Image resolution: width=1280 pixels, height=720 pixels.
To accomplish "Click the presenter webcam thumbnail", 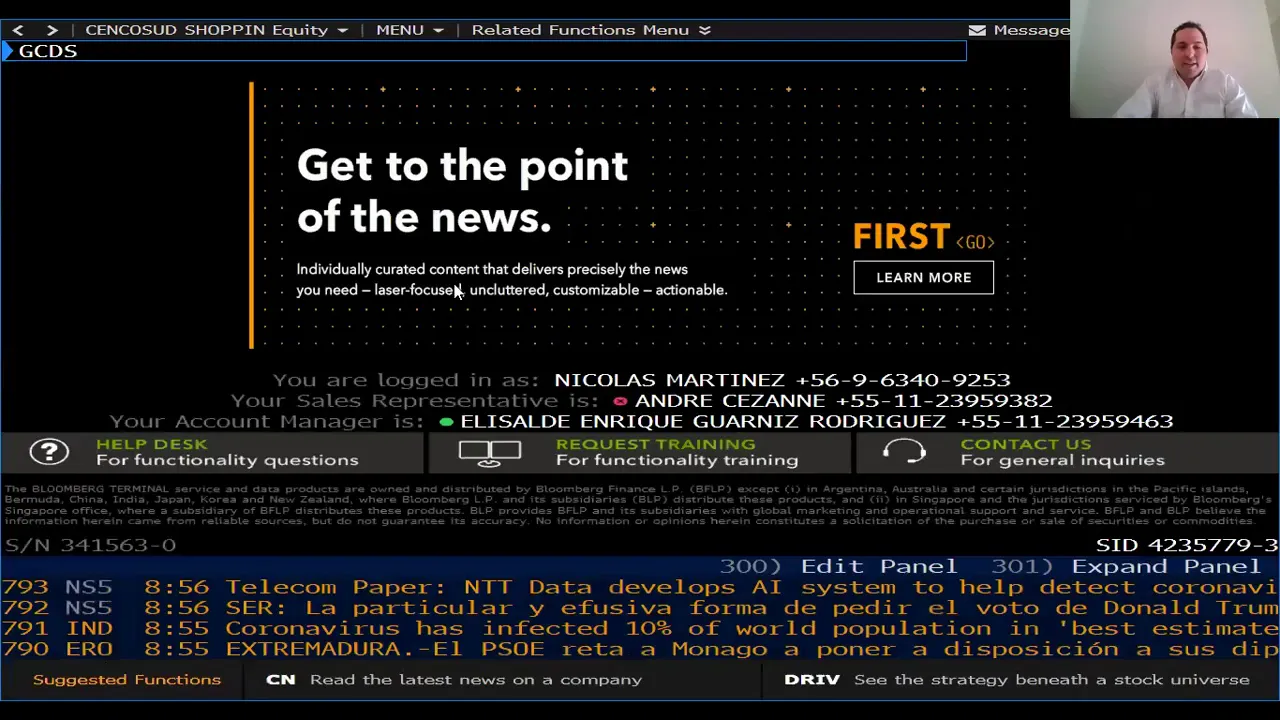I will pos(1175,59).
